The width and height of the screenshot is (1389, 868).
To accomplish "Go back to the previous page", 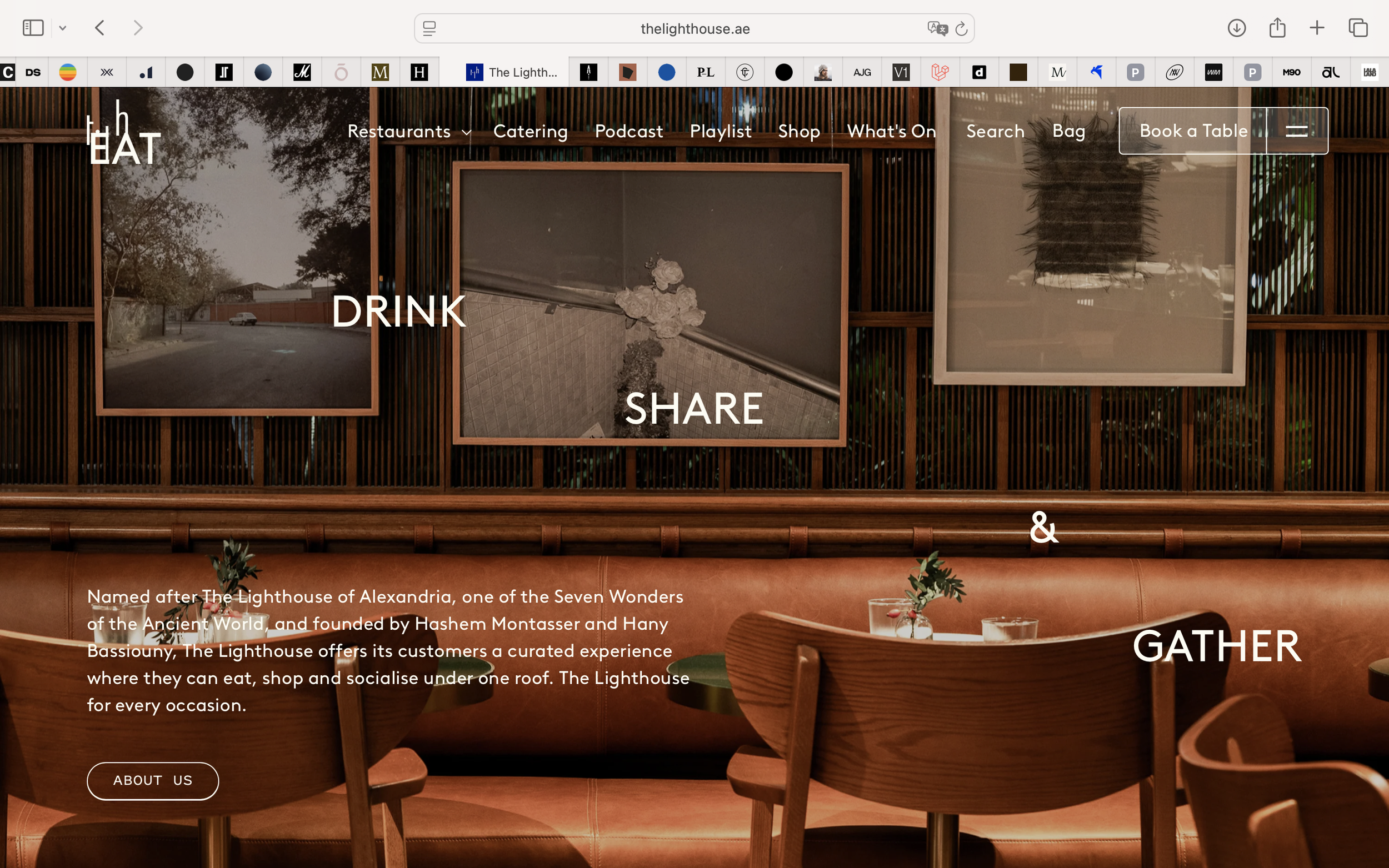I will click(100, 28).
